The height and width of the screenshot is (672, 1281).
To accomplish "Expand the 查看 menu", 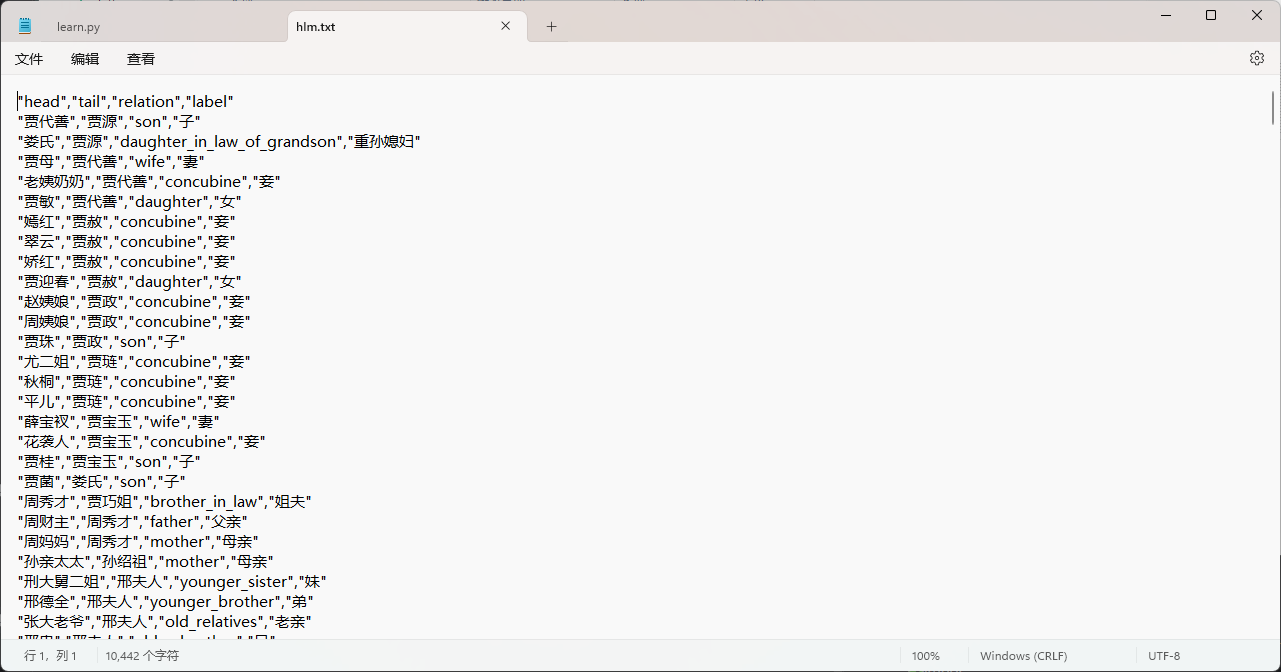I will (x=141, y=59).
